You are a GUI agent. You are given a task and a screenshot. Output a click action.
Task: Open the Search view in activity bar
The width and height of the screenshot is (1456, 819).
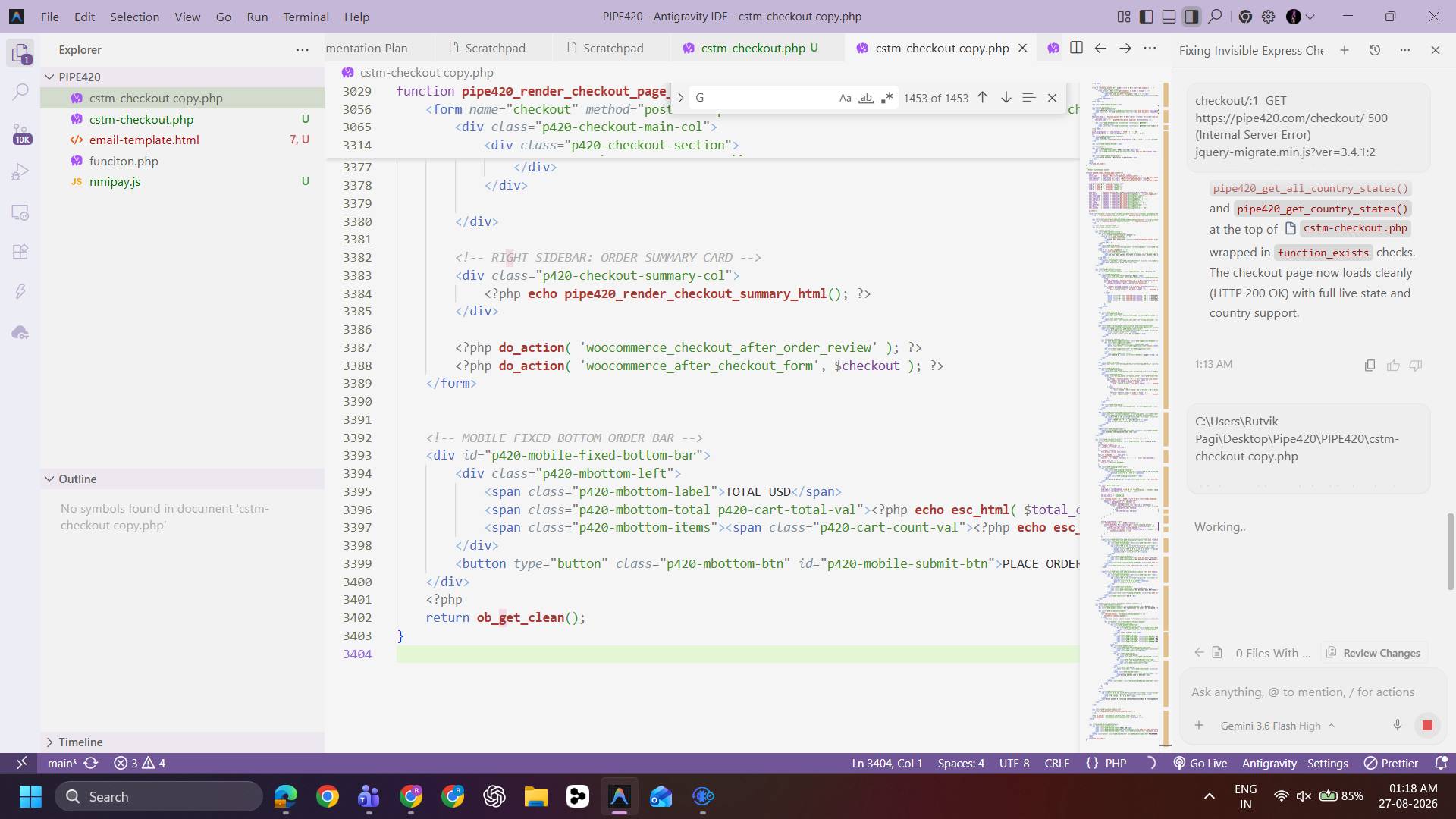pos(20,93)
